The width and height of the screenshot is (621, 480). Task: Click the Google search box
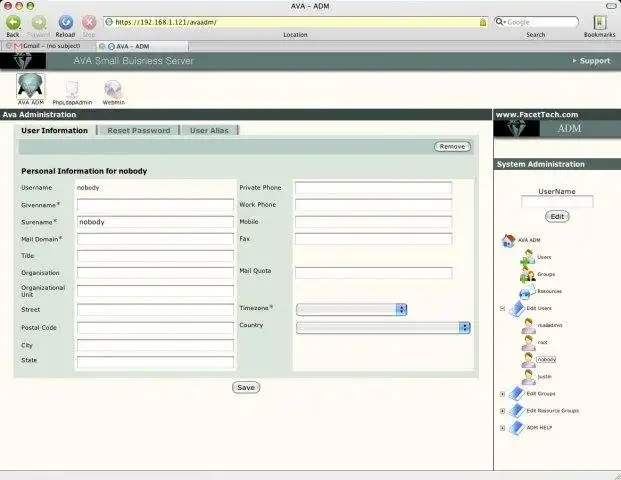[x=537, y=22]
